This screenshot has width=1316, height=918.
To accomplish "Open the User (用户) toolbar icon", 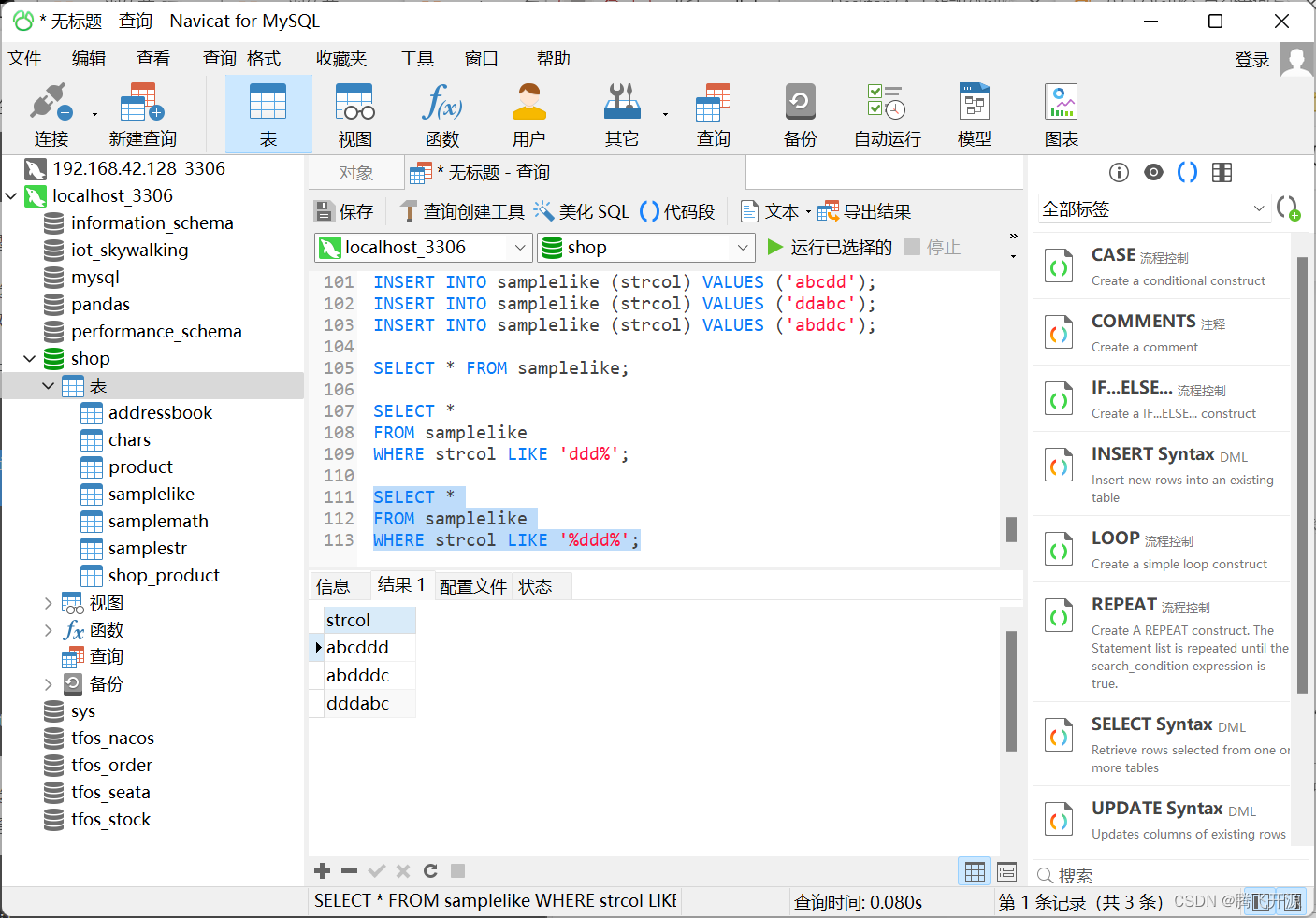I will click(x=529, y=114).
